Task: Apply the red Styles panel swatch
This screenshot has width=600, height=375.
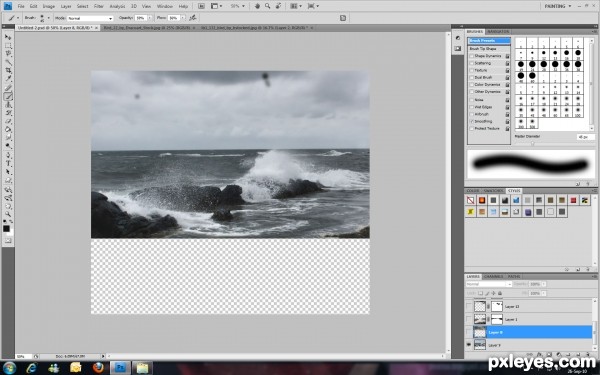Action: (573, 200)
